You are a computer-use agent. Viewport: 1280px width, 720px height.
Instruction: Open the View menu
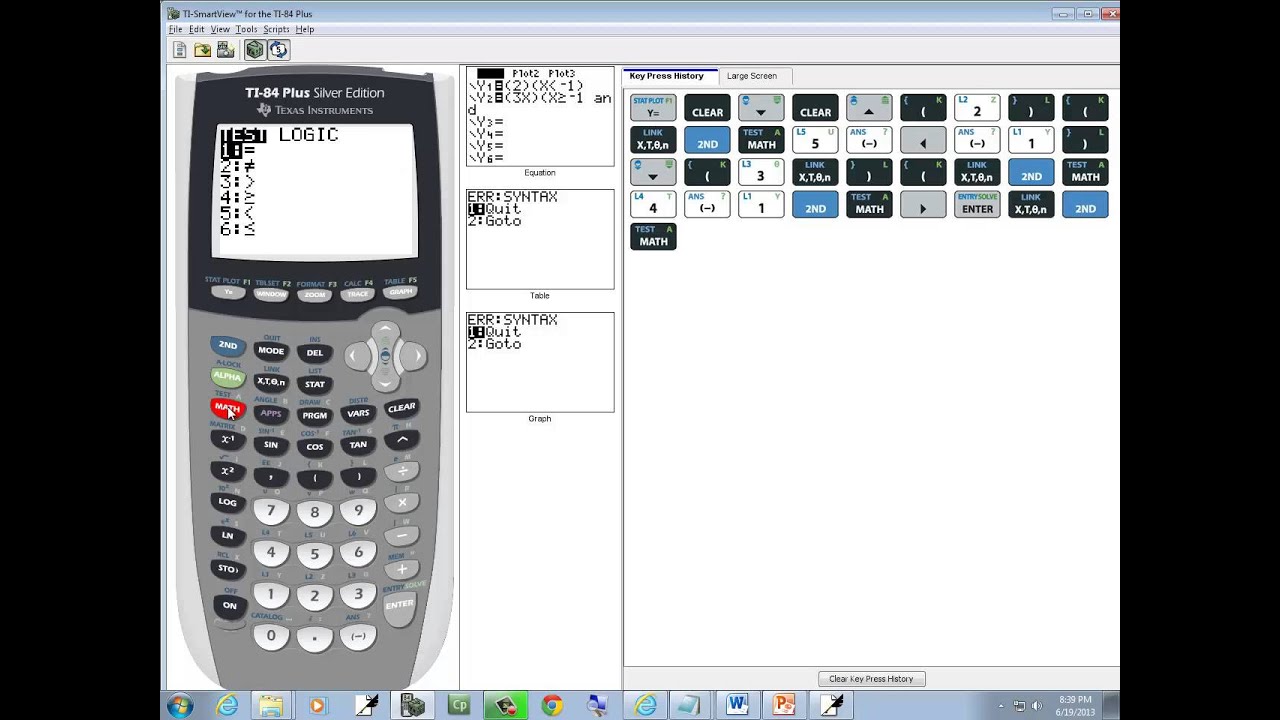pyautogui.click(x=220, y=30)
